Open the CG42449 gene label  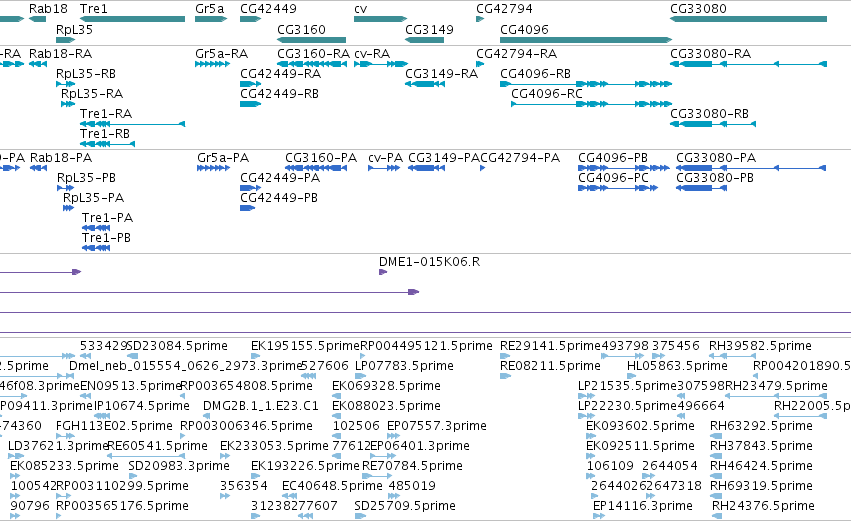[269, 9]
